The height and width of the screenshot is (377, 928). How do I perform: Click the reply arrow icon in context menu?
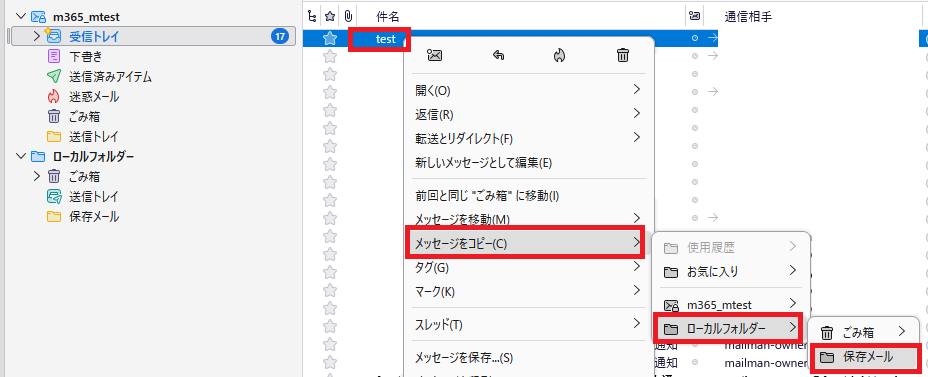click(x=498, y=56)
